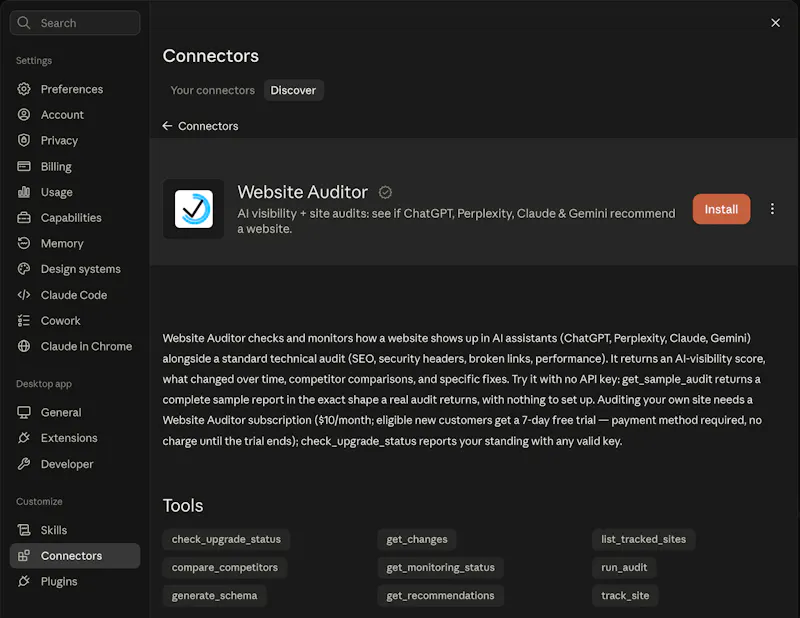Click the verified badge next to Website Auditor
The image size is (800, 618).
(385, 192)
